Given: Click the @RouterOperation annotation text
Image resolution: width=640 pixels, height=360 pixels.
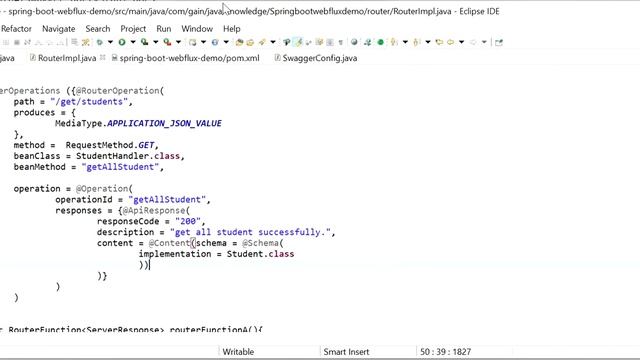Looking at the screenshot, I should [x=117, y=91].
